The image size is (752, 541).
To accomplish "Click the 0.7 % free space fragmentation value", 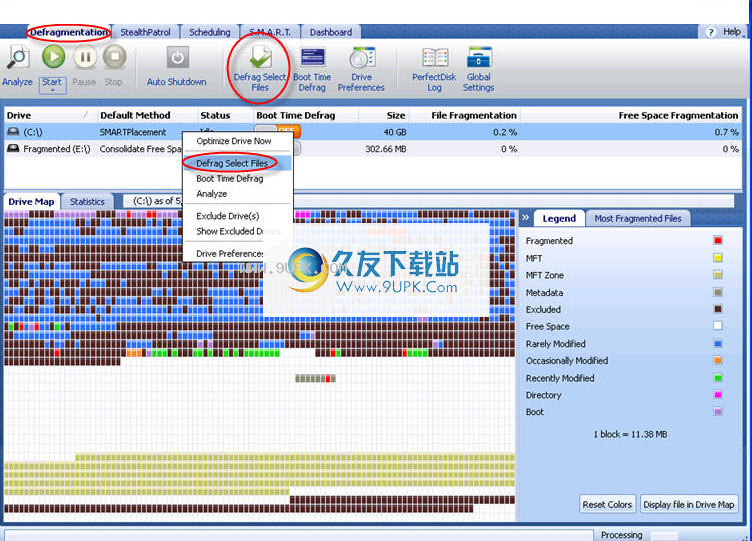I will [x=726, y=132].
